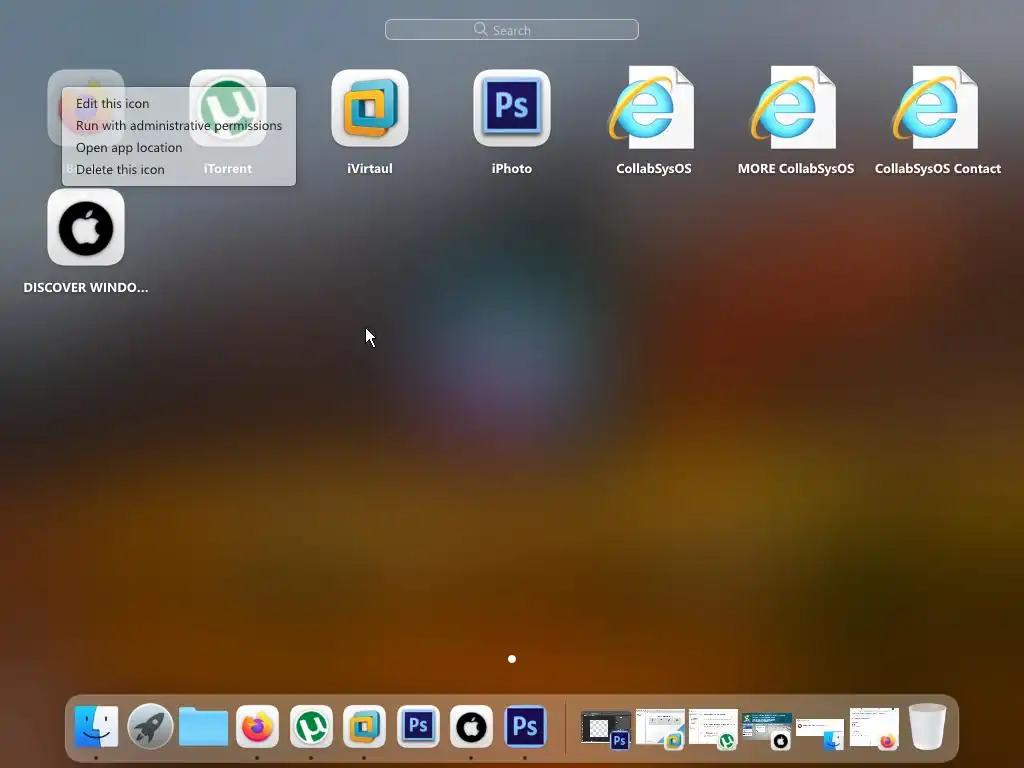The height and width of the screenshot is (768, 1024).
Task: Open the Finder icon in the dock
Action: 96,726
